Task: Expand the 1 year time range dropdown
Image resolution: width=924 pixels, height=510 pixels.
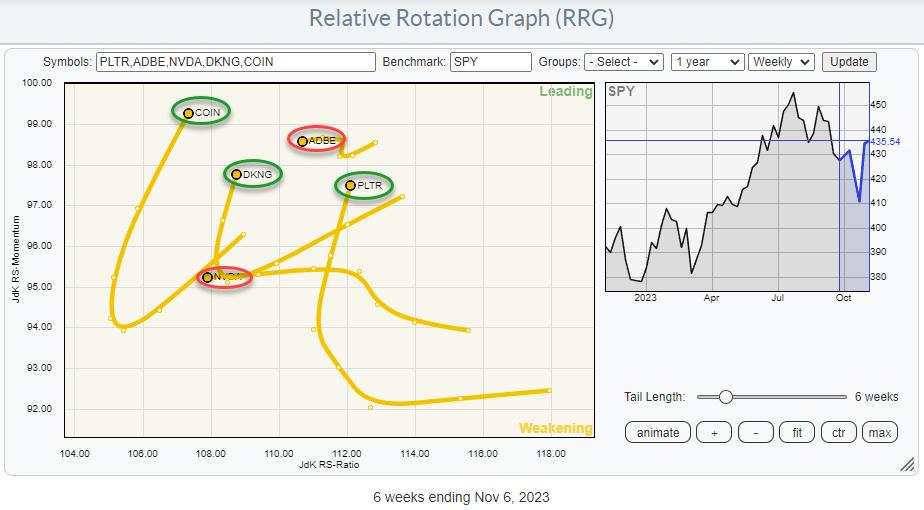Action: tap(708, 62)
